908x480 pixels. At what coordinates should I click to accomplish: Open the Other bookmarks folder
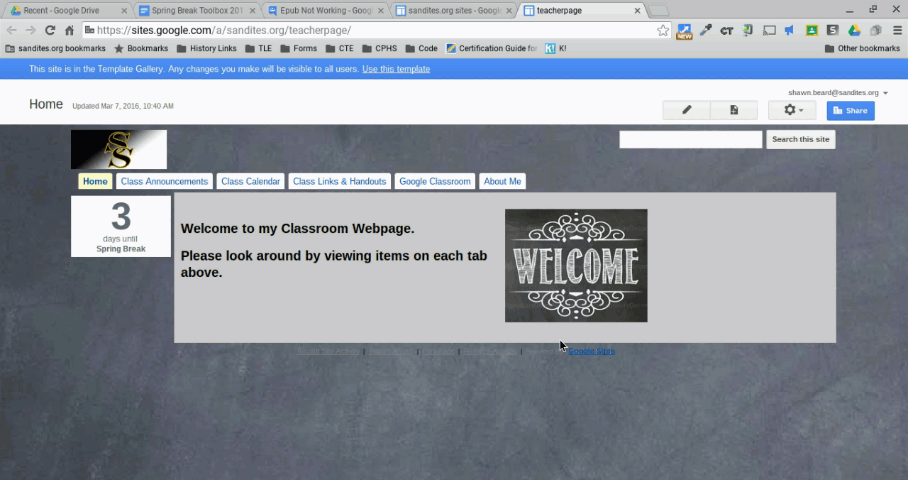click(x=861, y=48)
